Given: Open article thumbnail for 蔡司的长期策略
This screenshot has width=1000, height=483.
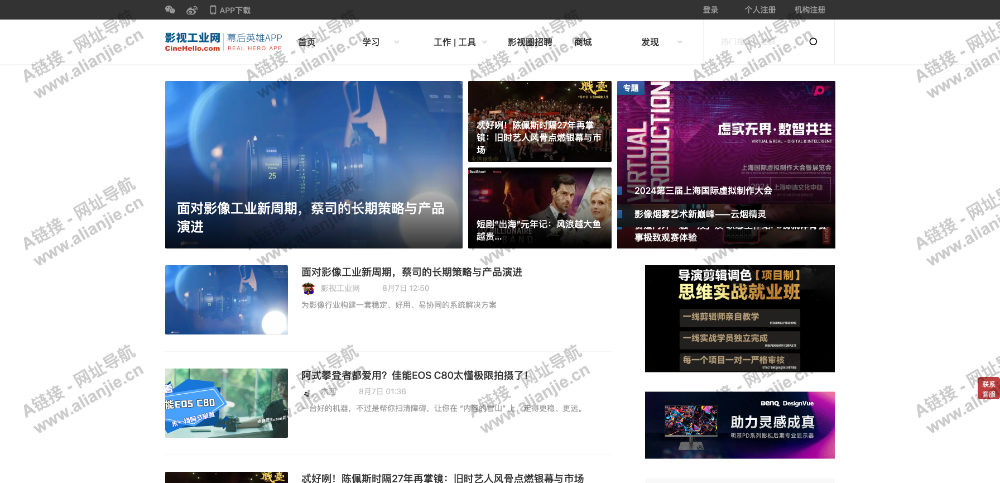Looking at the screenshot, I should [226, 300].
